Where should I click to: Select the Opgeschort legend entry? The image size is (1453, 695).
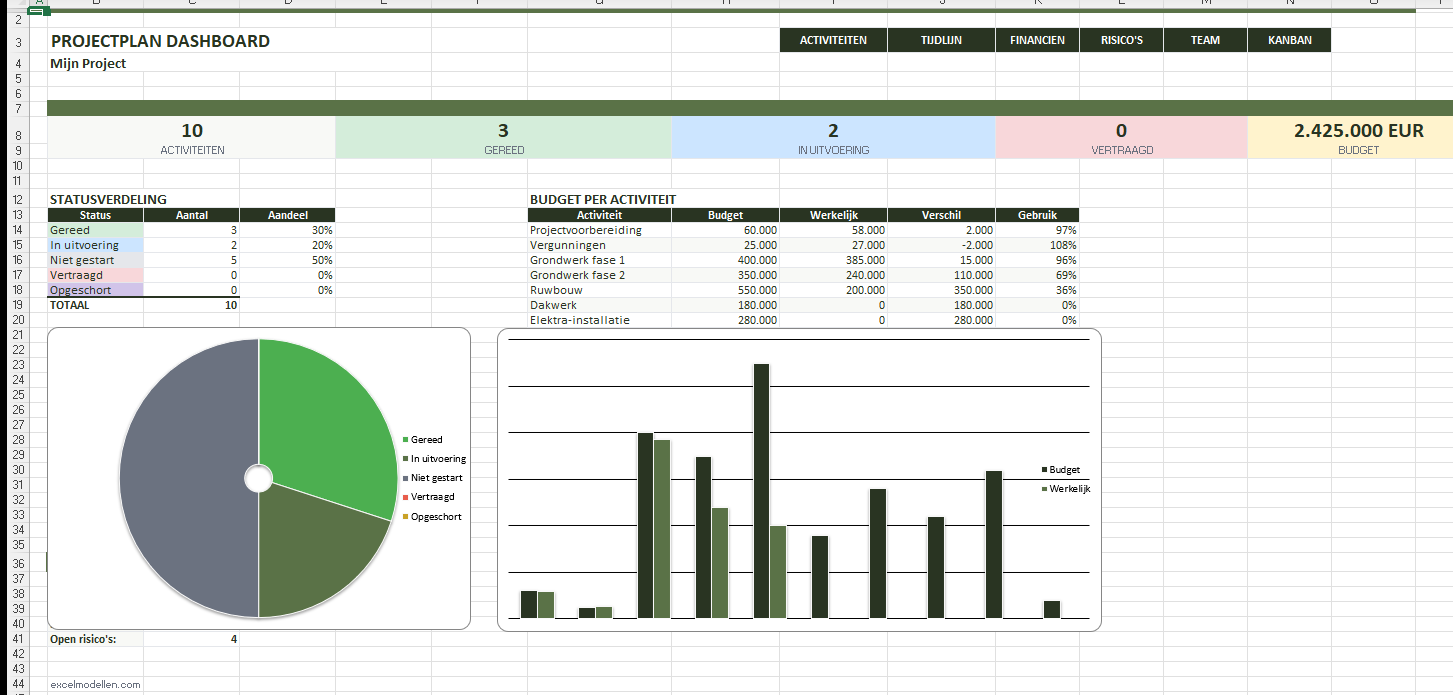point(435,517)
